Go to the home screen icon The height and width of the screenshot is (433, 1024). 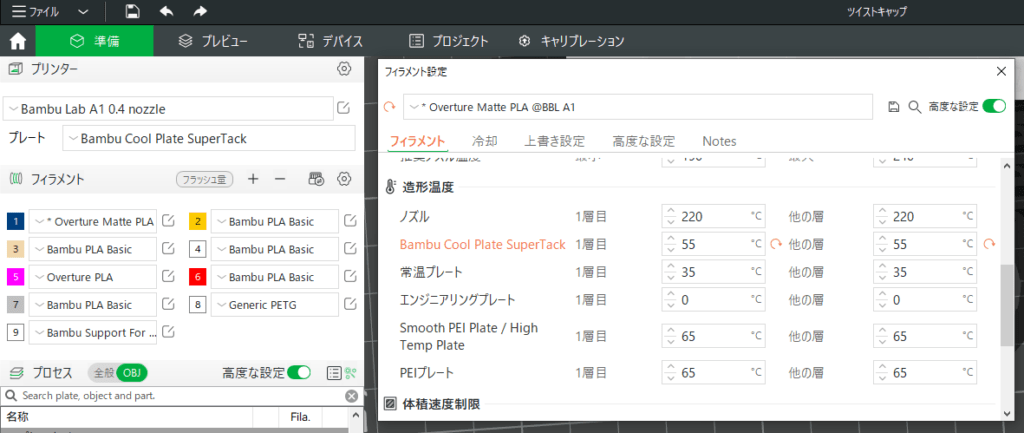coord(18,41)
